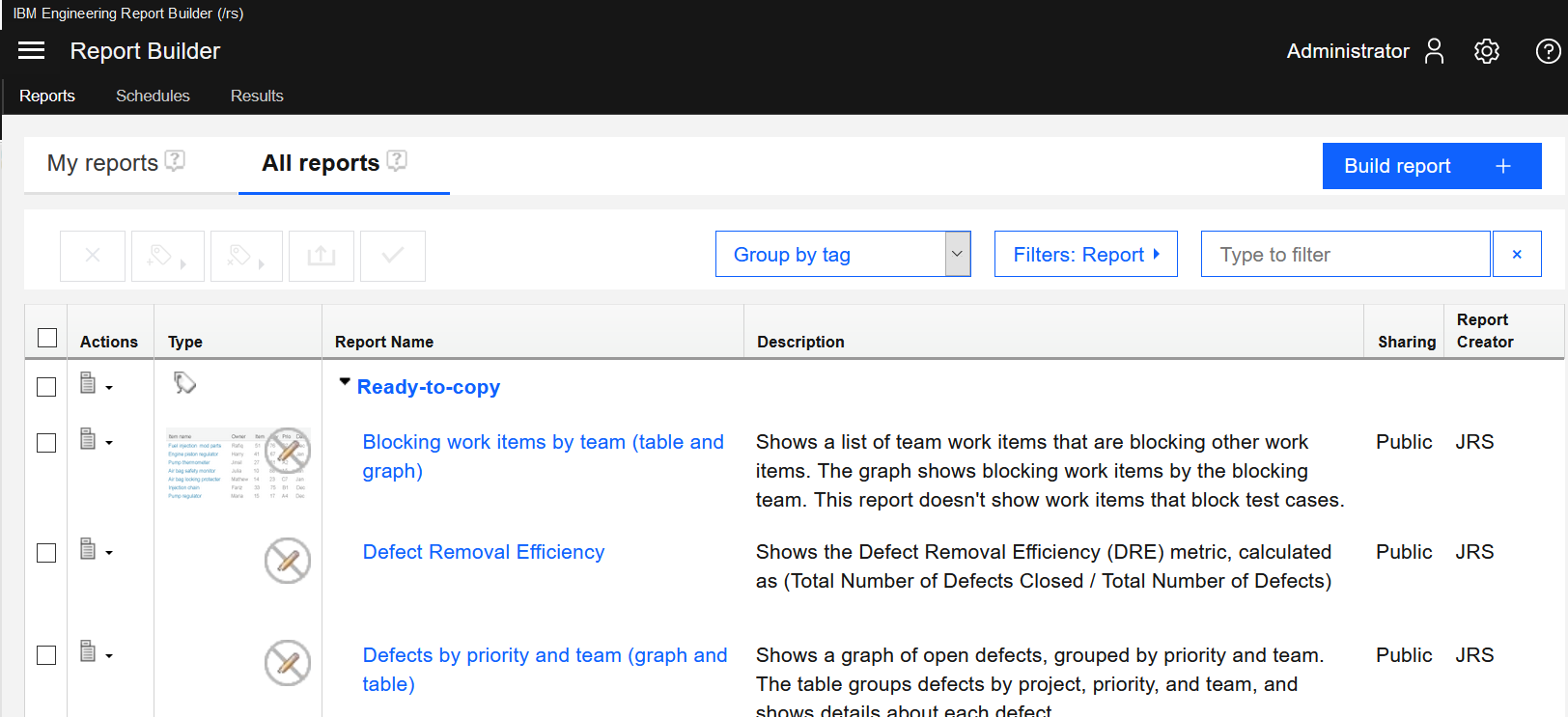Click the Build report button
This screenshot has height=717, width=1568.
(1432, 166)
